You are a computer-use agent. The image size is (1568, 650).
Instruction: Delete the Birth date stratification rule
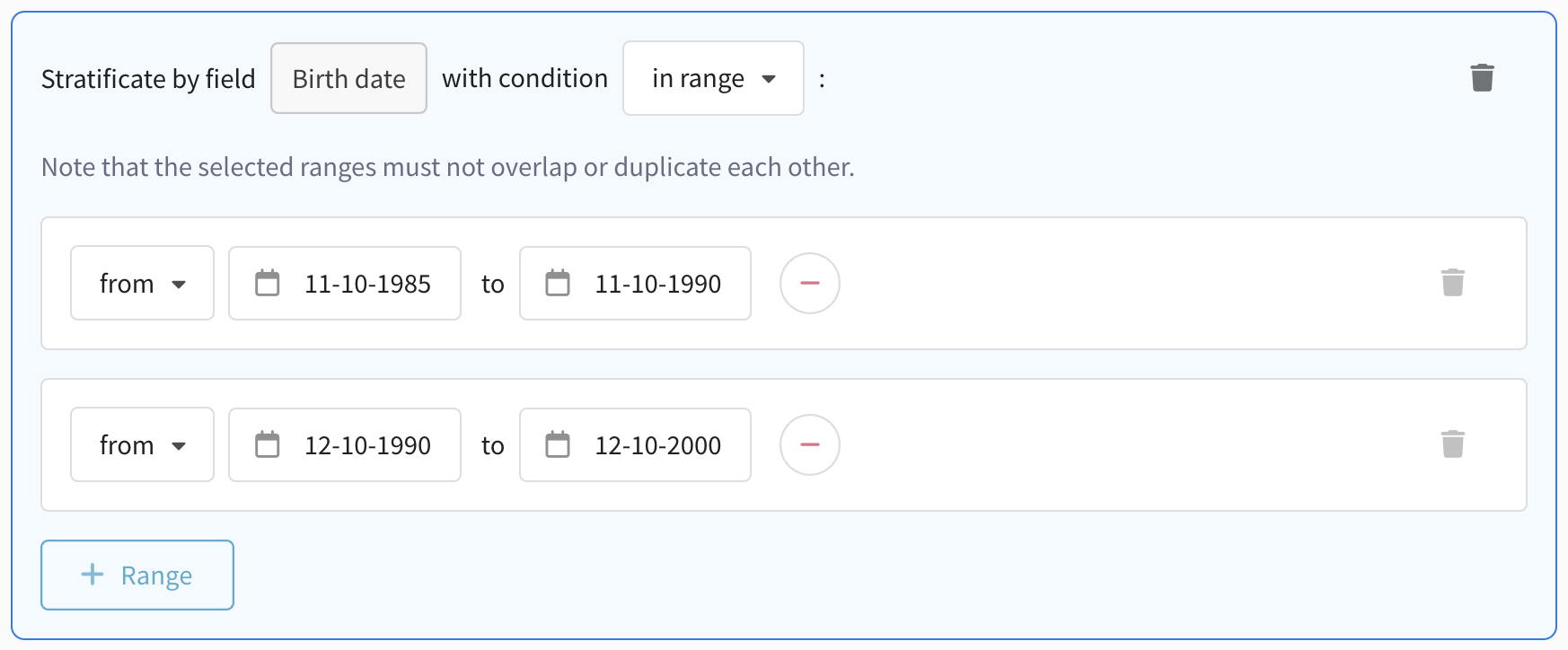(x=1482, y=78)
